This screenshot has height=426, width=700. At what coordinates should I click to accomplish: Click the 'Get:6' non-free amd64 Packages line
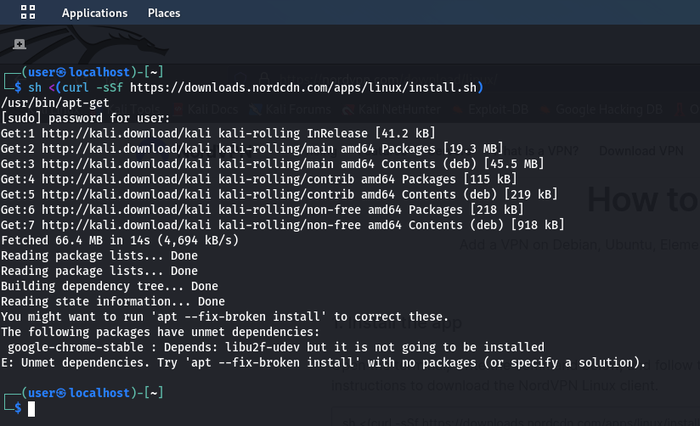click(x=262, y=209)
